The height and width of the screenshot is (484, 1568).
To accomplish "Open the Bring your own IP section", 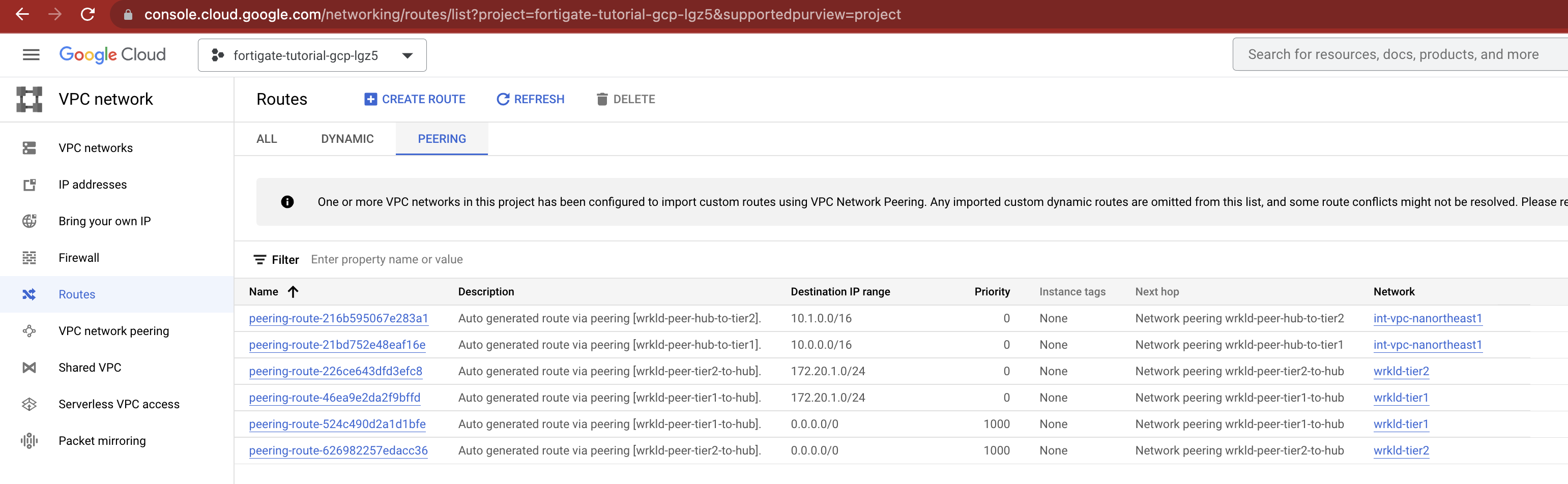I will click(105, 221).
